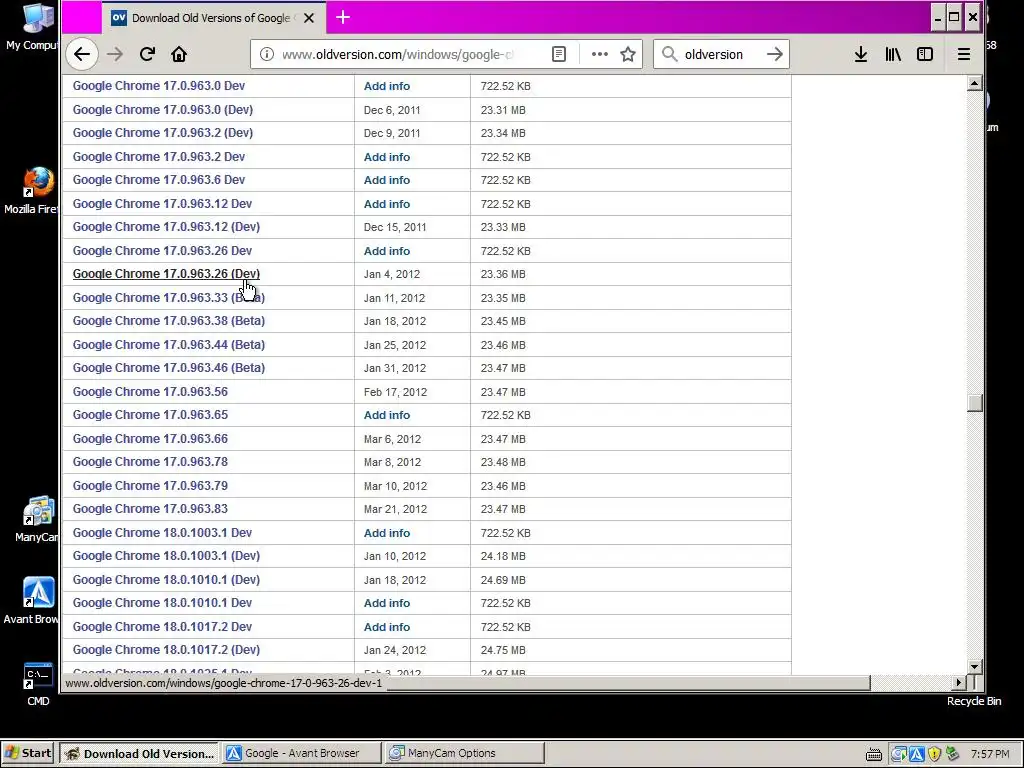Click the security shield tray icon
The height and width of the screenshot is (768, 1024).
coord(935,754)
